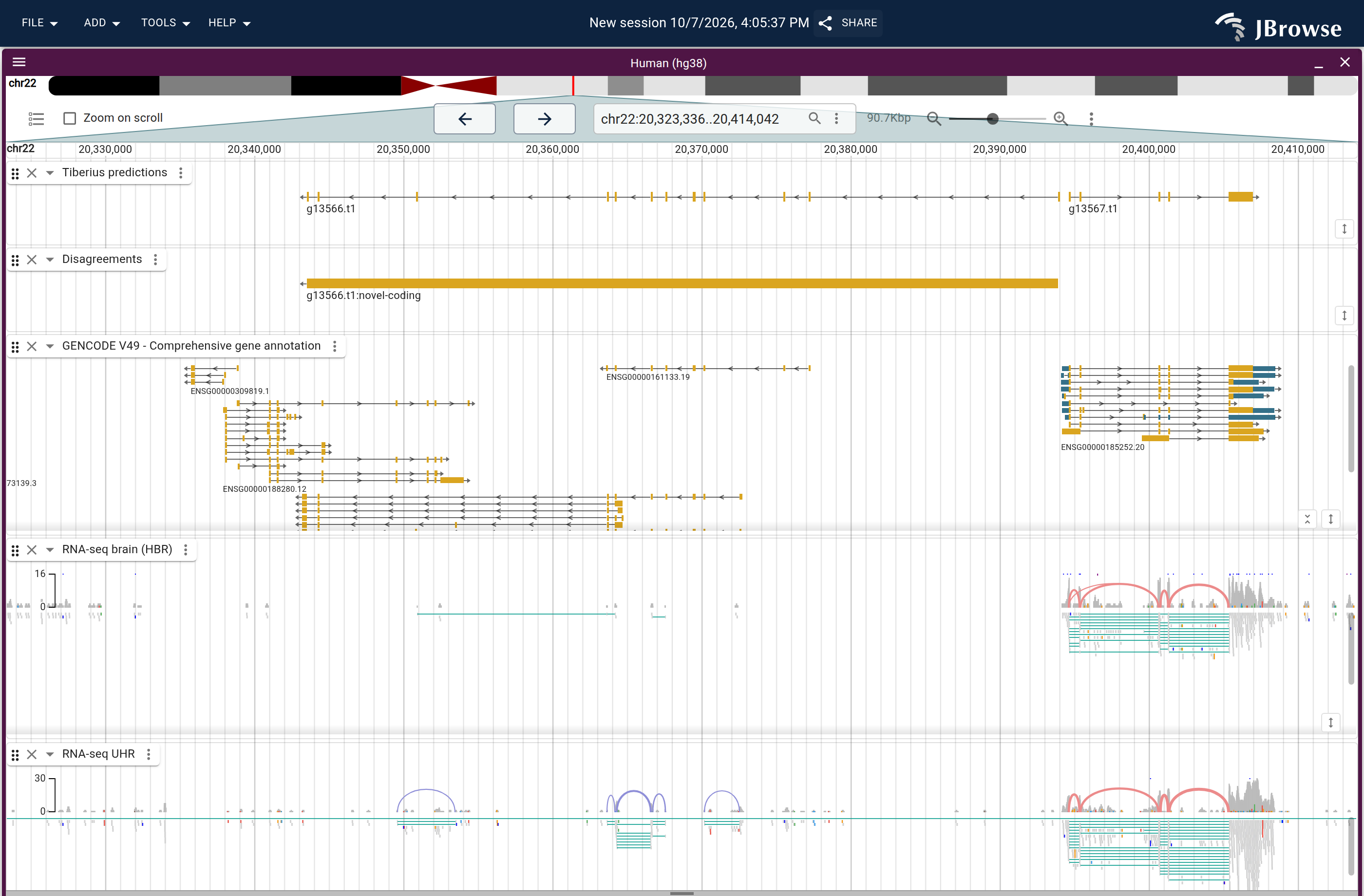The height and width of the screenshot is (896, 1364).
Task: Click ENSG00000185252.20 gene label
Action: (x=1103, y=448)
